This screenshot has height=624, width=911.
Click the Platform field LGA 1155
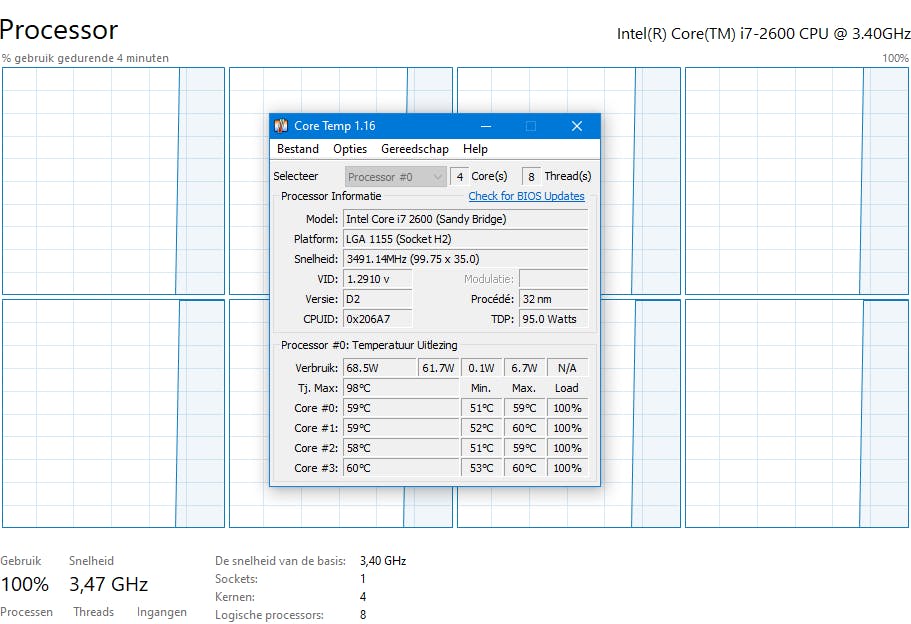pyautogui.click(x=465, y=239)
